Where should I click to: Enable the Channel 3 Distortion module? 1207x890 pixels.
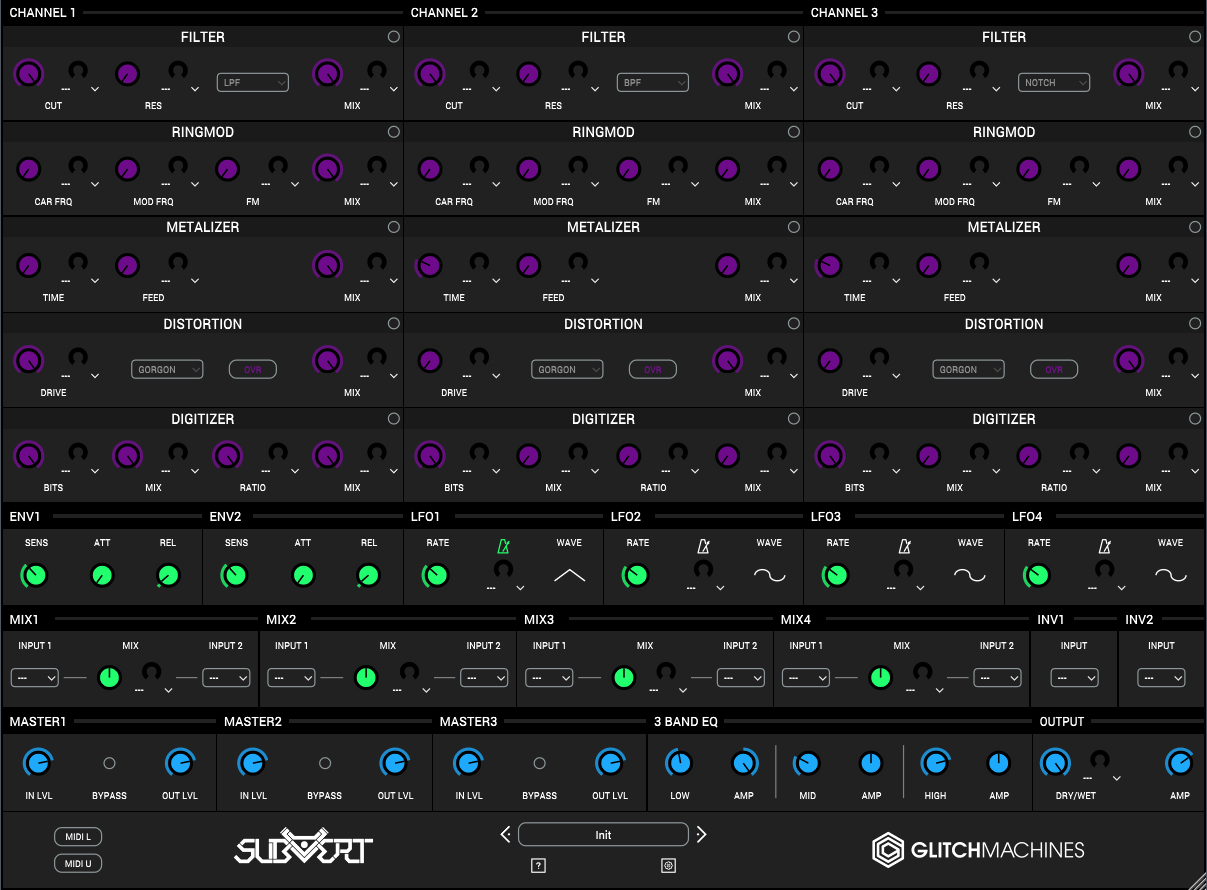pos(1195,324)
